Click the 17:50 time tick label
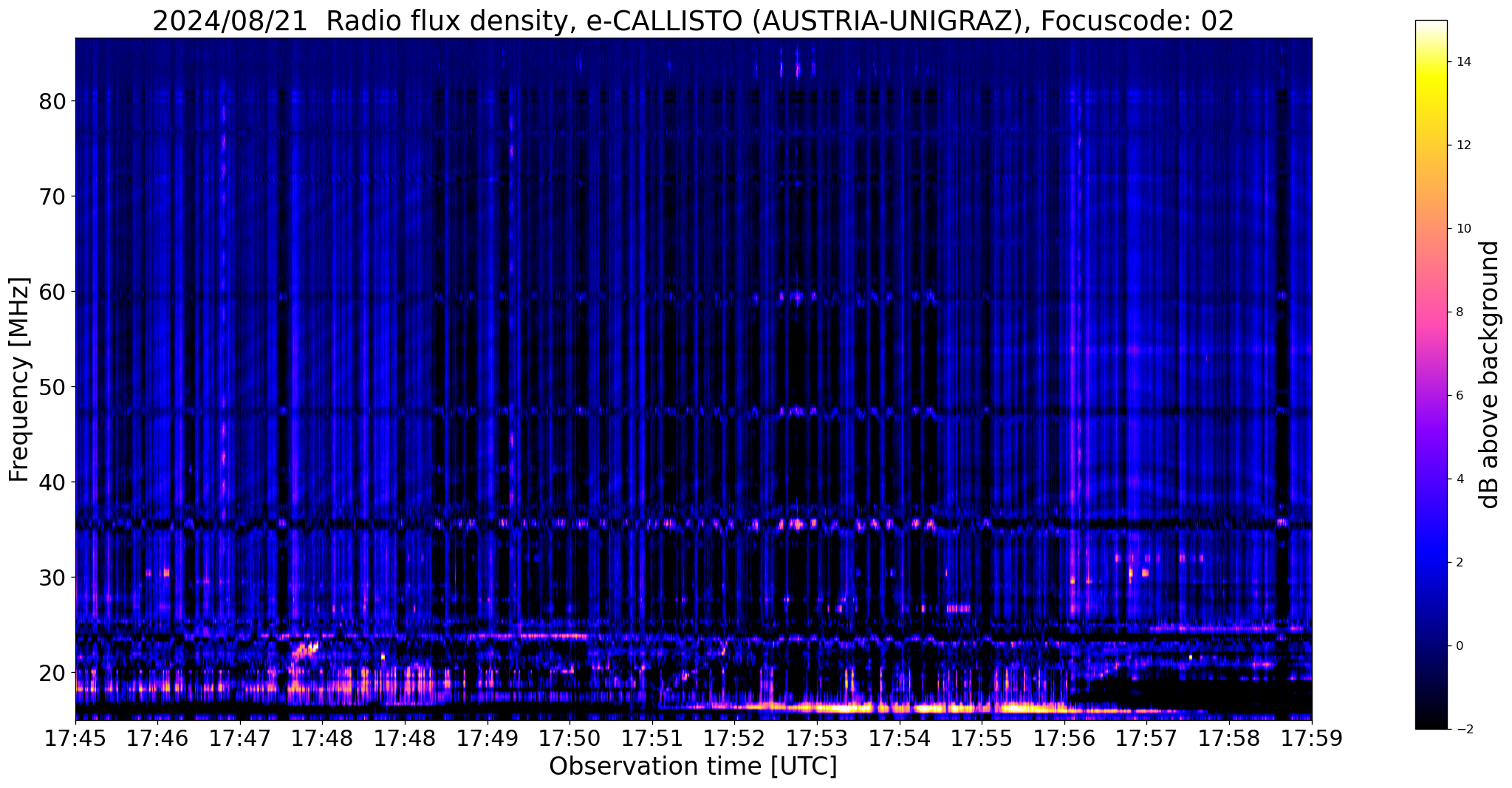This screenshot has width=1512, height=788. pos(569,739)
